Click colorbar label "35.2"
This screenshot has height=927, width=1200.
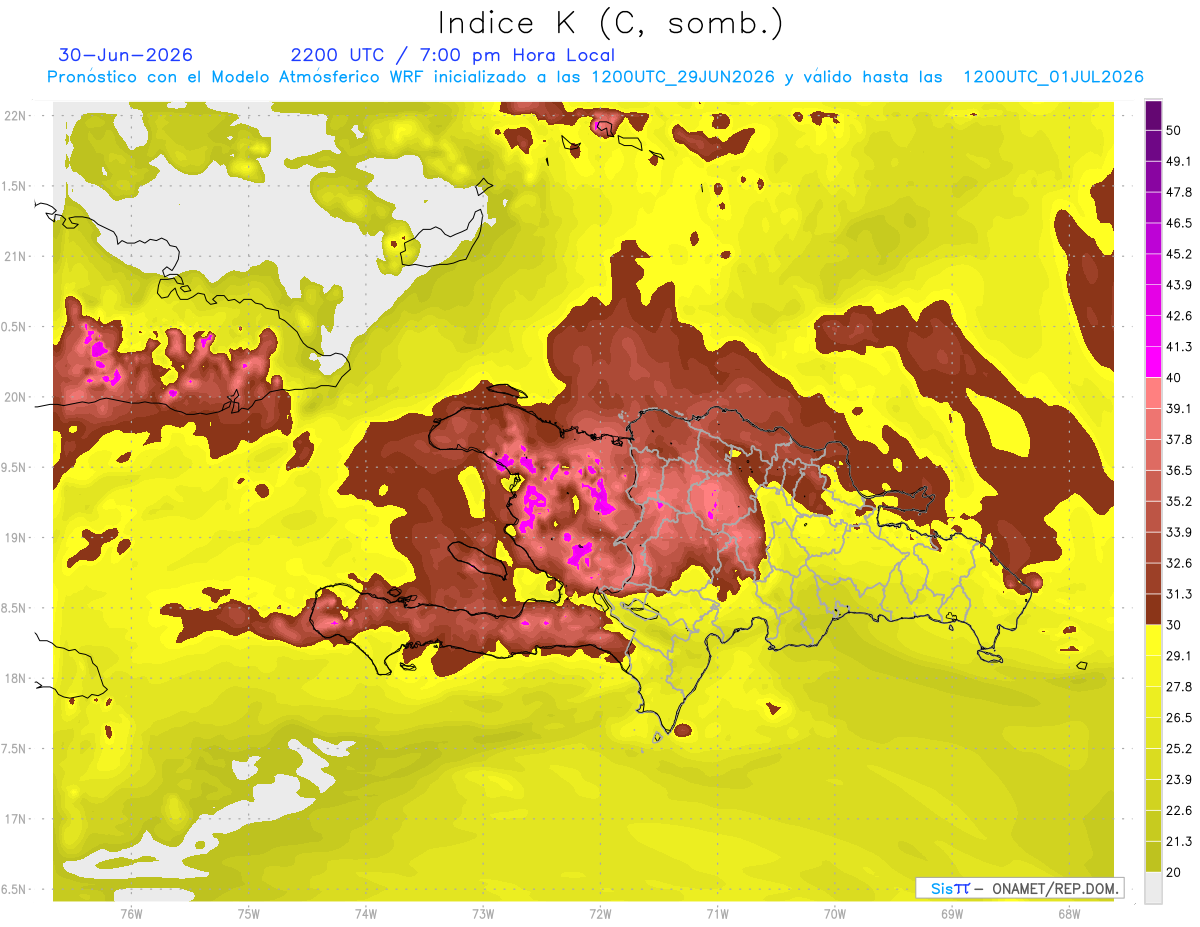tap(1179, 501)
